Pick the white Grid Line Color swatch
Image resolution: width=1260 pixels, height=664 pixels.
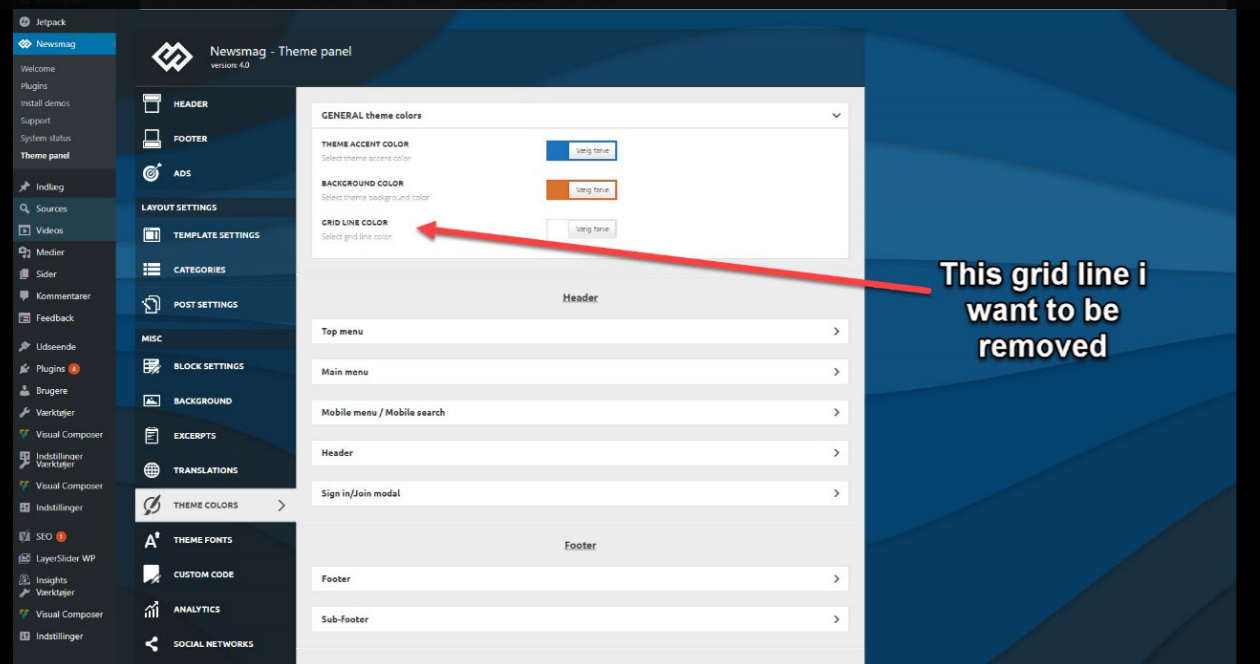pyautogui.click(x=557, y=229)
